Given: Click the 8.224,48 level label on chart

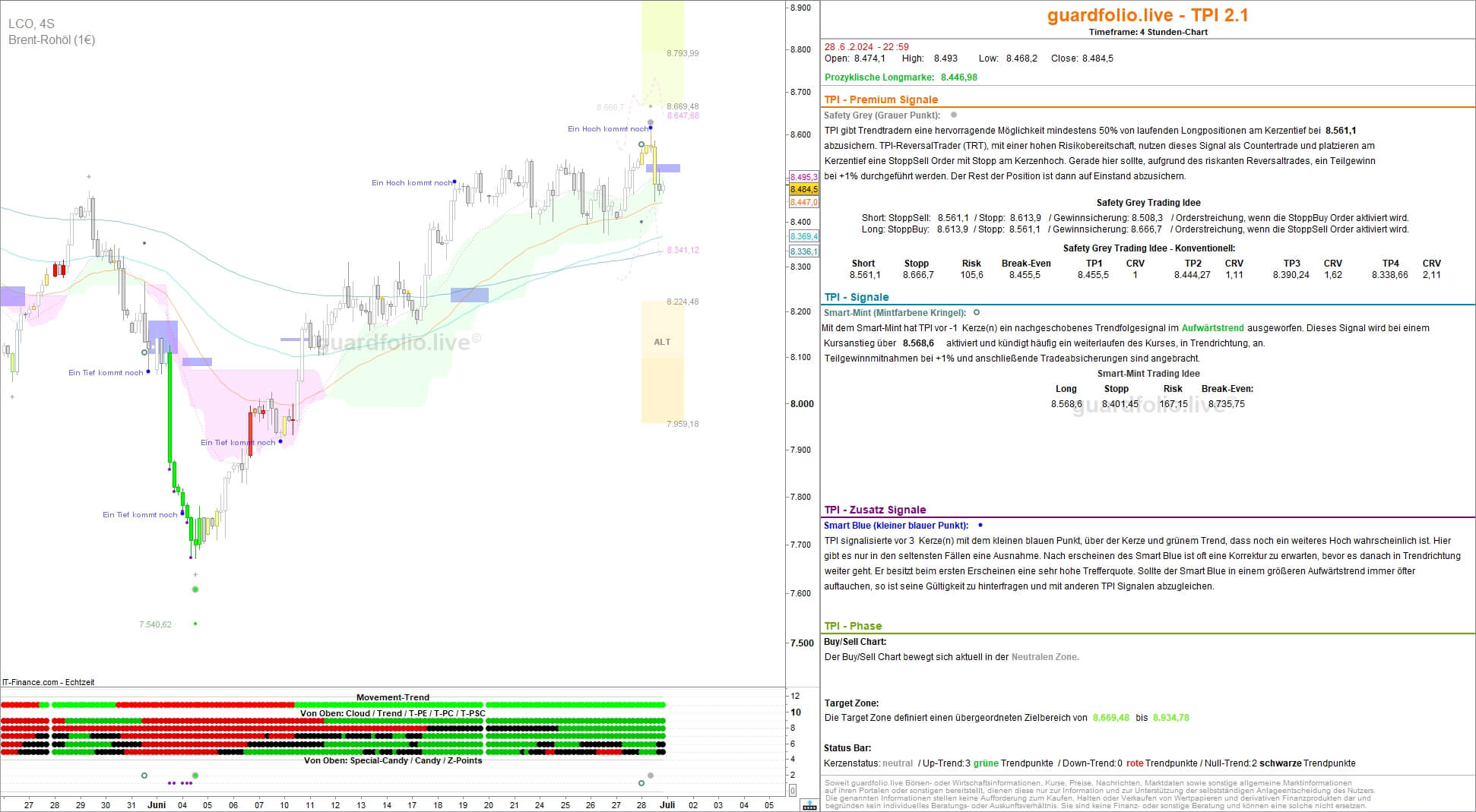Looking at the screenshot, I should pyautogui.click(x=683, y=302).
